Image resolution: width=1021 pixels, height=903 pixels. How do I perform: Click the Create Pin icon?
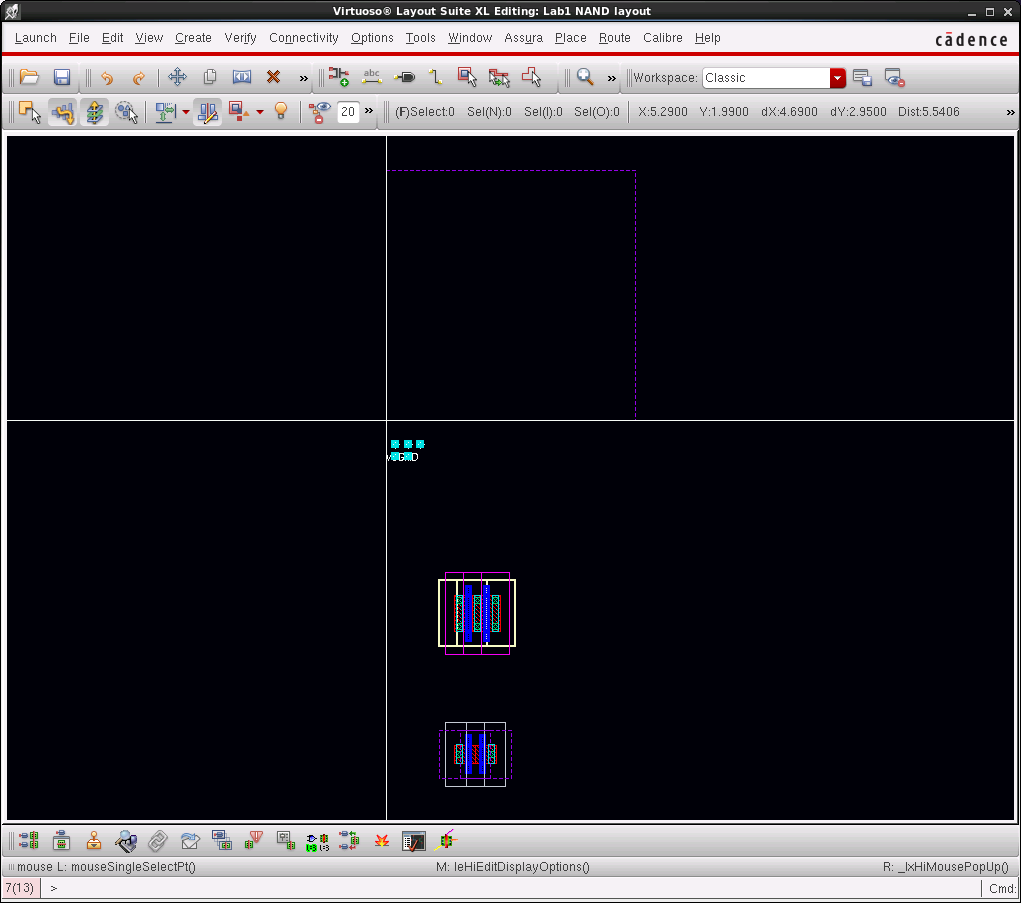[404, 77]
